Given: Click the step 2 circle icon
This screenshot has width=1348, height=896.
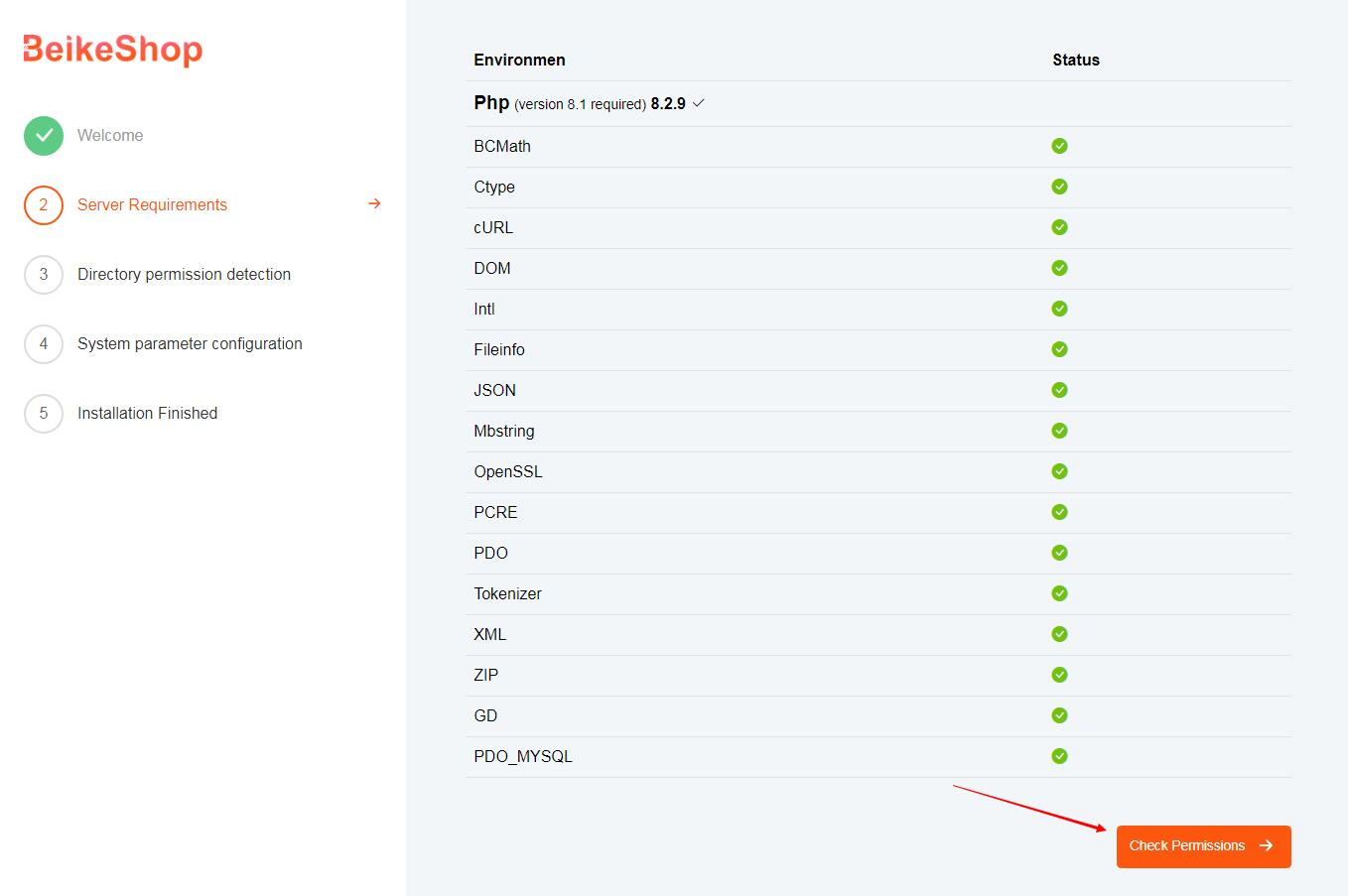Looking at the screenshot, I should 44,205.
